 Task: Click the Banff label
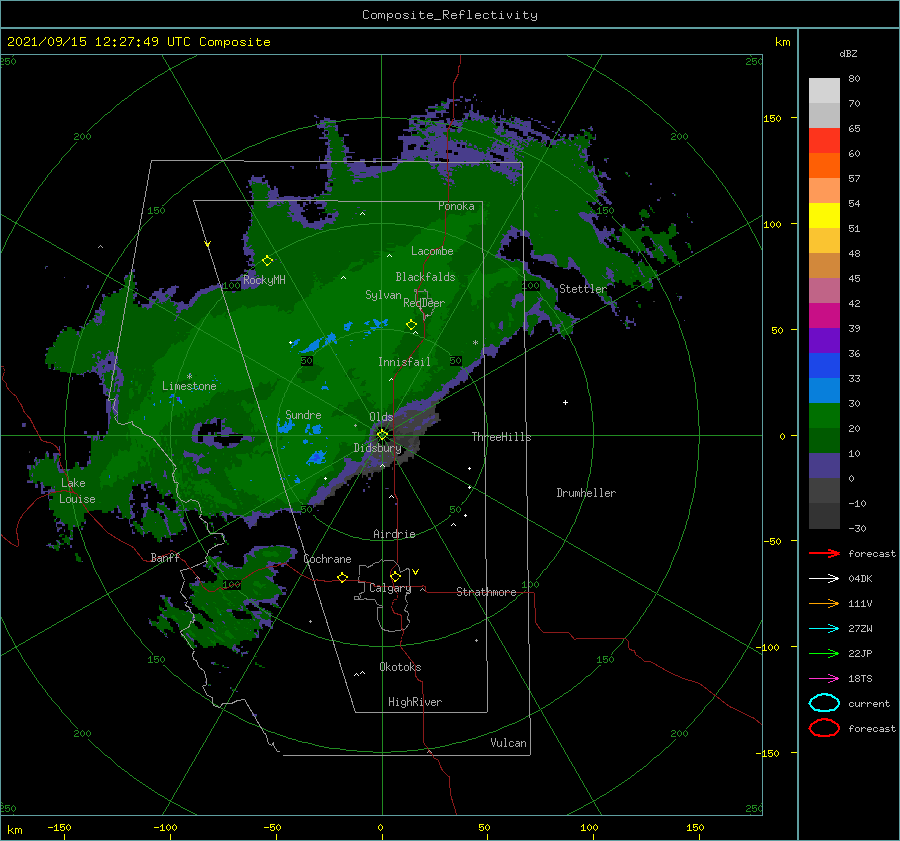tap(165, 557)
